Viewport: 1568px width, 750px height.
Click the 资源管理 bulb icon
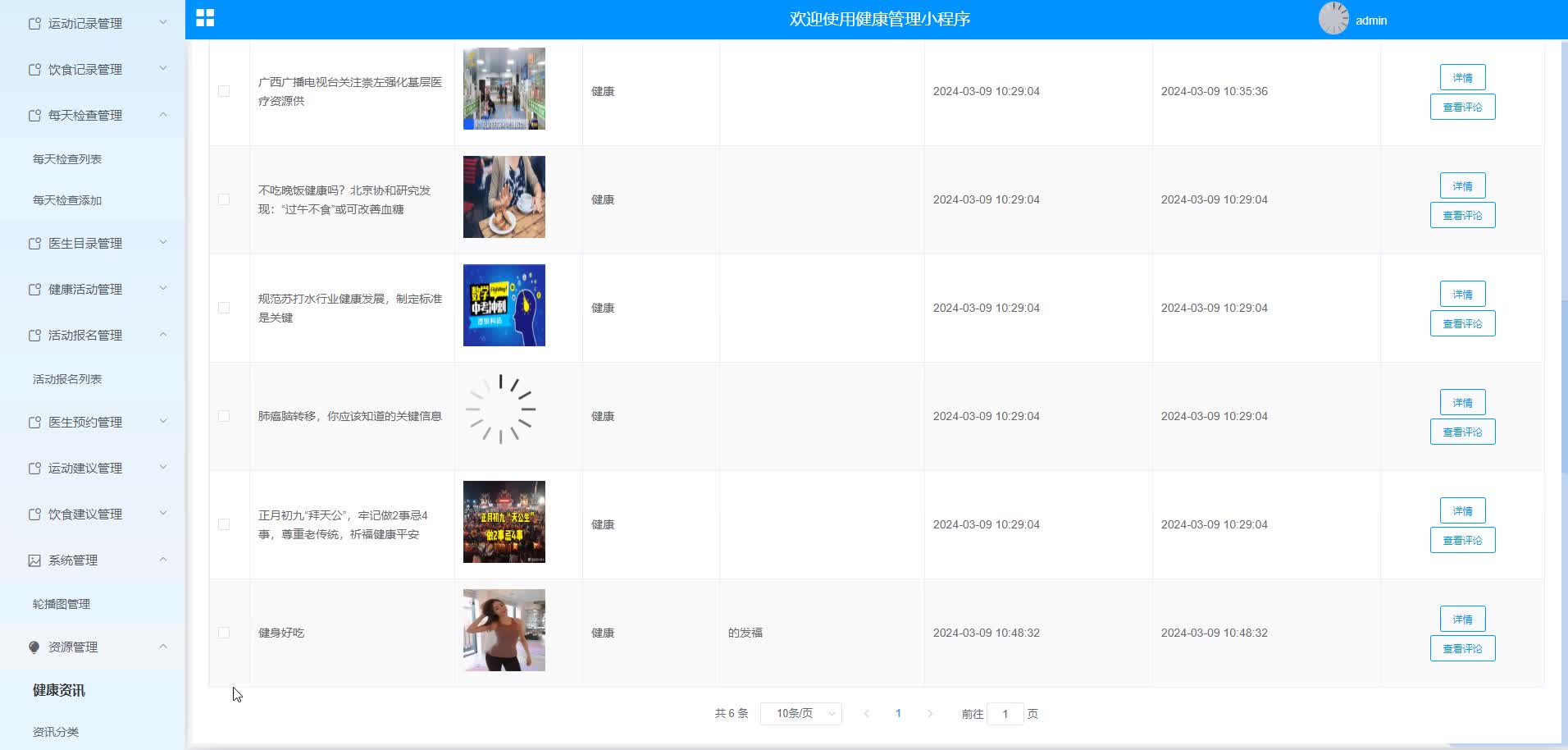[x=34, y=647]
